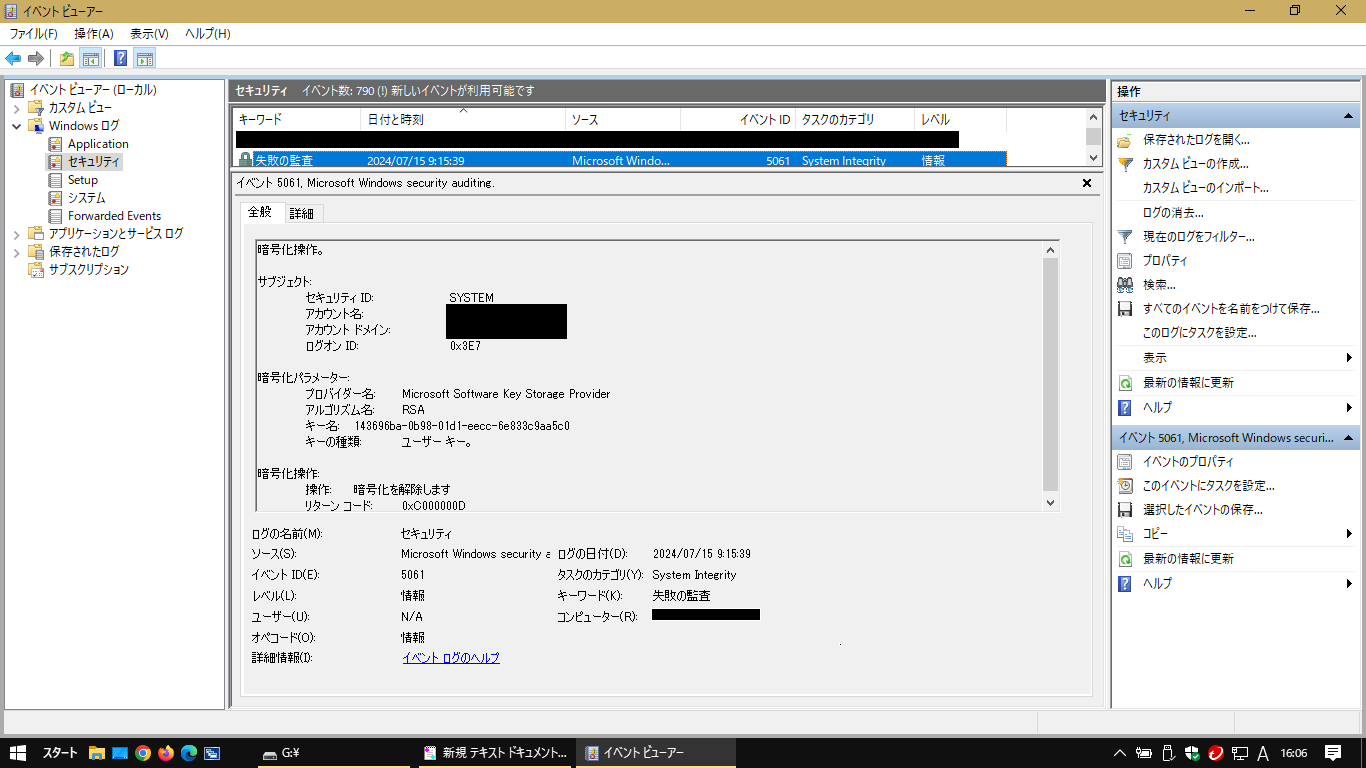Save selected events (選択したイベントの保存)

1203,510
